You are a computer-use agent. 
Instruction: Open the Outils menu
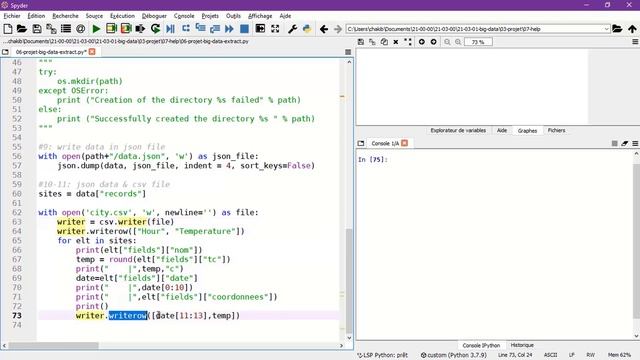(233, 16)
